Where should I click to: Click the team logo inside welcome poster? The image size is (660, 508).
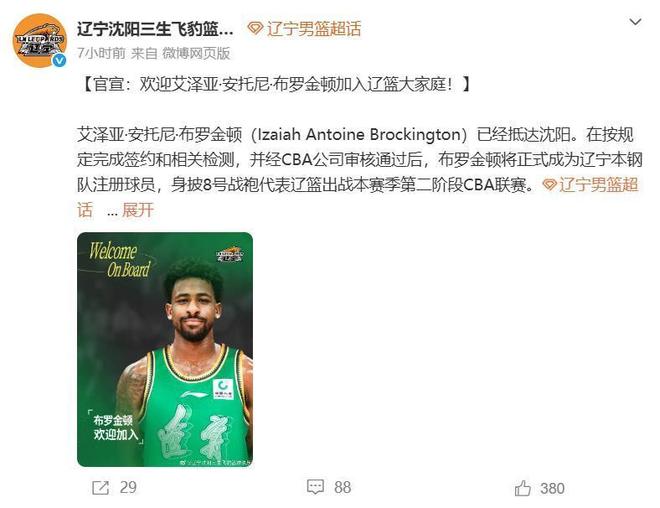pyautogui.click(x=230, y=255)
